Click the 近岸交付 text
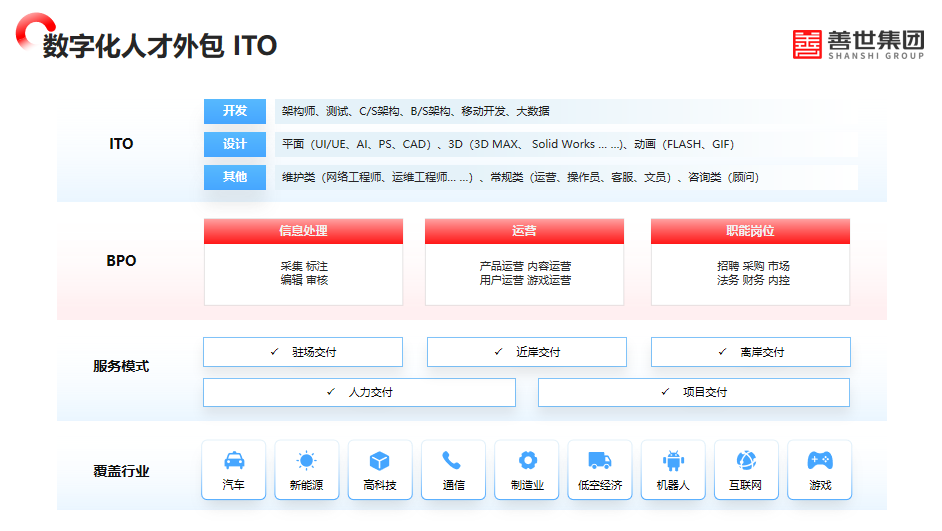The height and width of the screenshot is (531, 942). point(538,353)
